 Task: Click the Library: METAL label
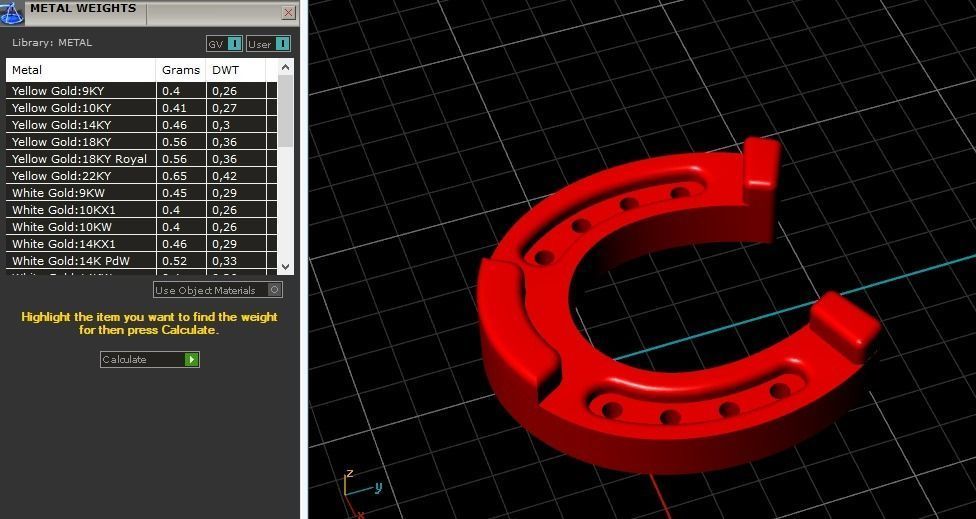point(52,43)
